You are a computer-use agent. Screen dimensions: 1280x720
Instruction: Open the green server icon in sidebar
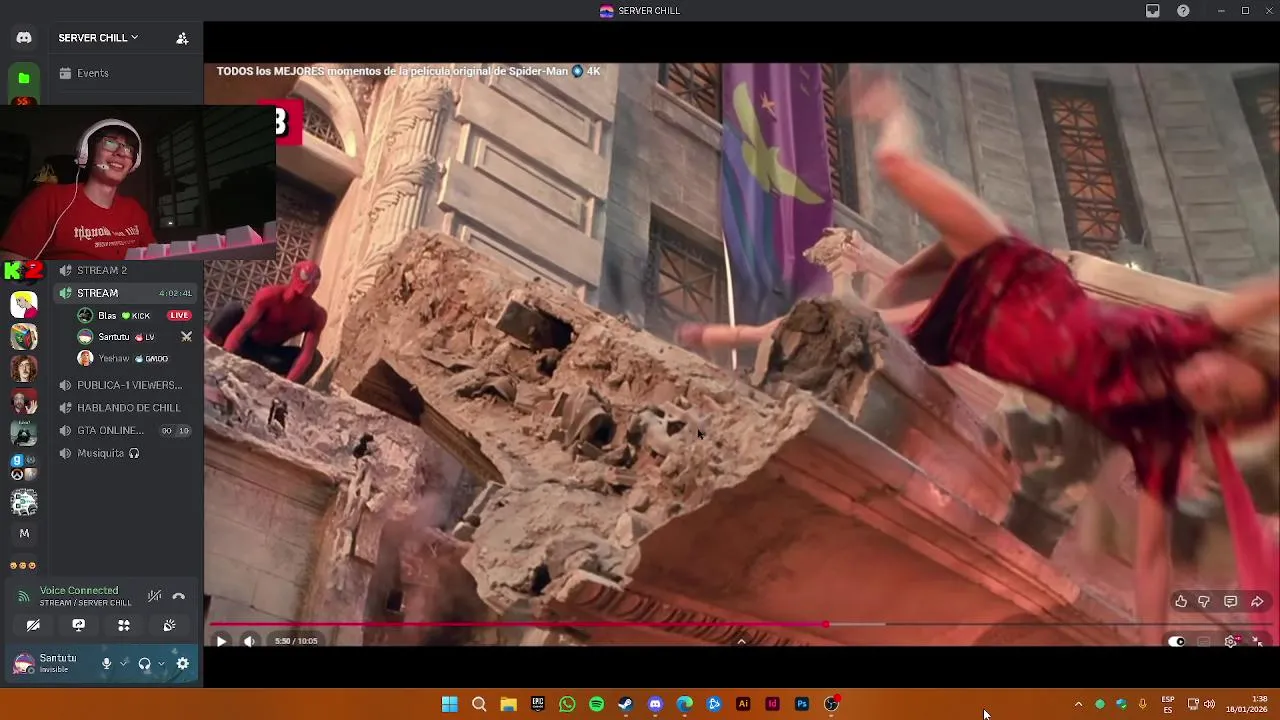click(x=24, y=78)
